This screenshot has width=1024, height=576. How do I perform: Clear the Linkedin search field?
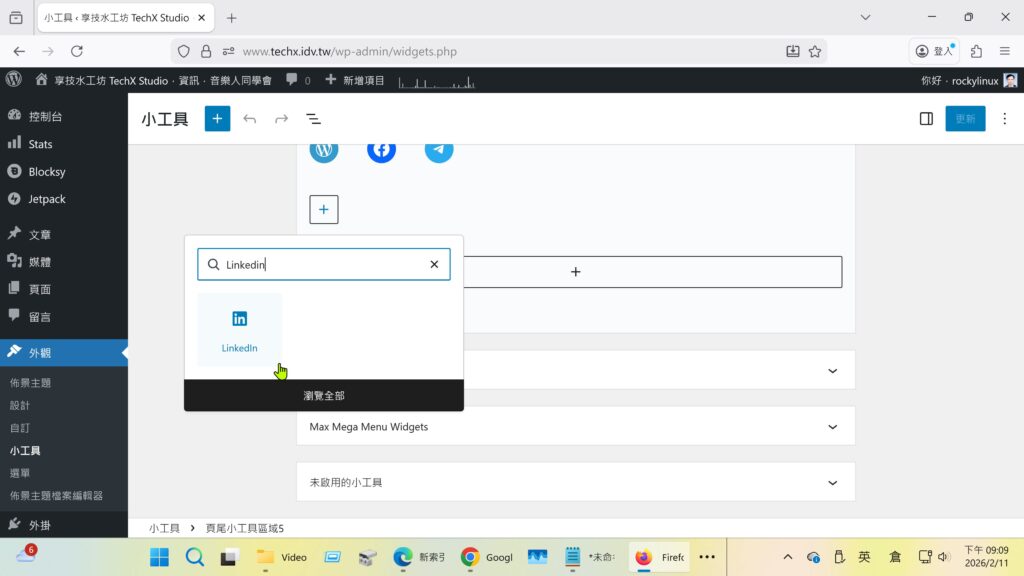point(434,265)
